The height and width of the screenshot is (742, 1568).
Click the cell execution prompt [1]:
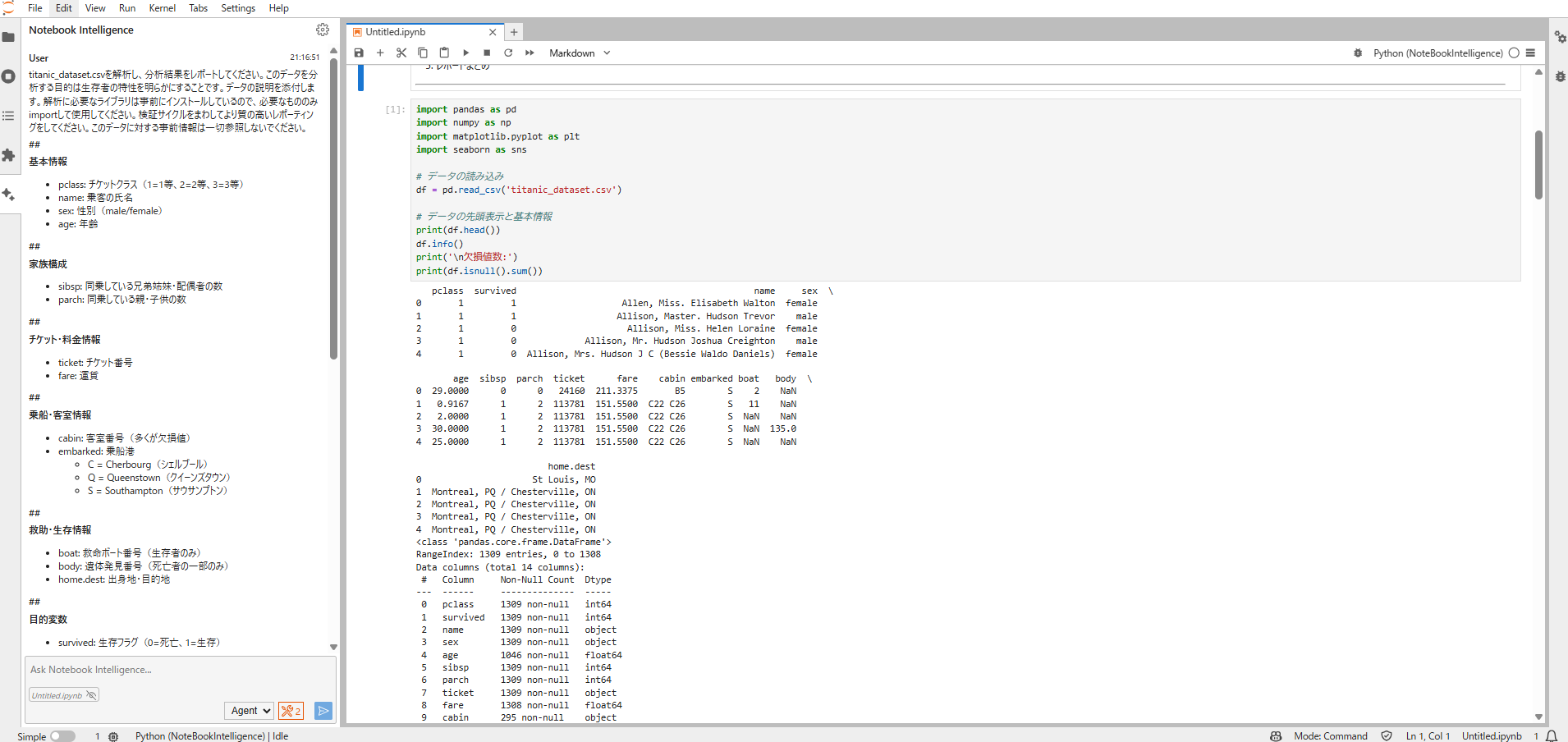[x=395, y=109]
